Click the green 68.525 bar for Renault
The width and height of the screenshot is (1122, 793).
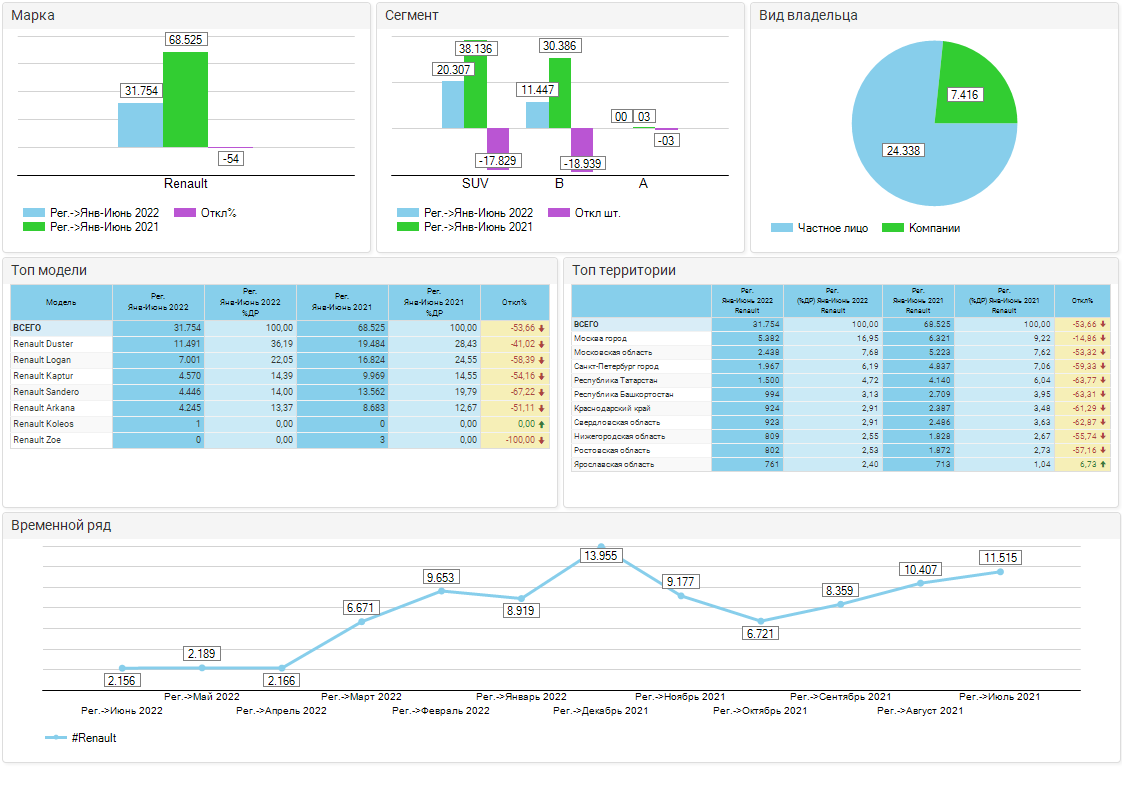(x=185, y=100)
